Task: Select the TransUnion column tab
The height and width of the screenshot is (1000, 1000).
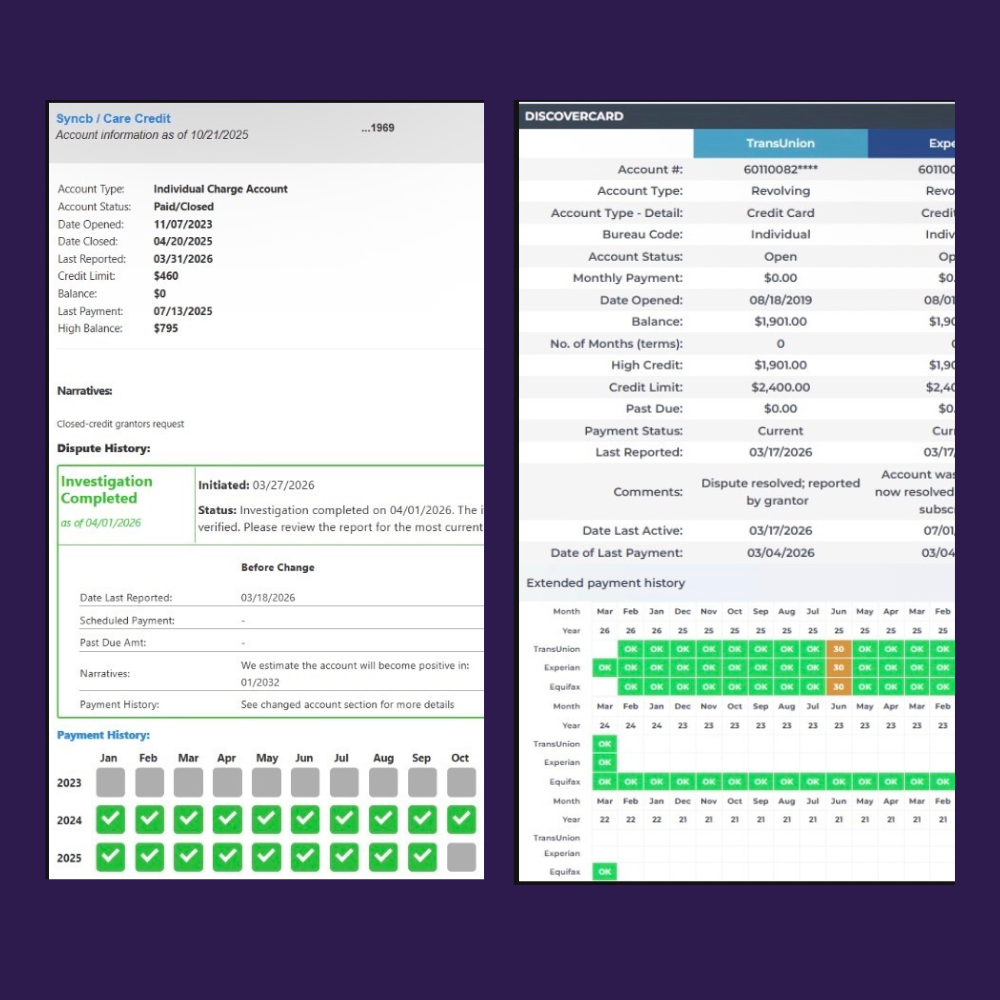Action: pyautogui.click(x=780, y=143)
